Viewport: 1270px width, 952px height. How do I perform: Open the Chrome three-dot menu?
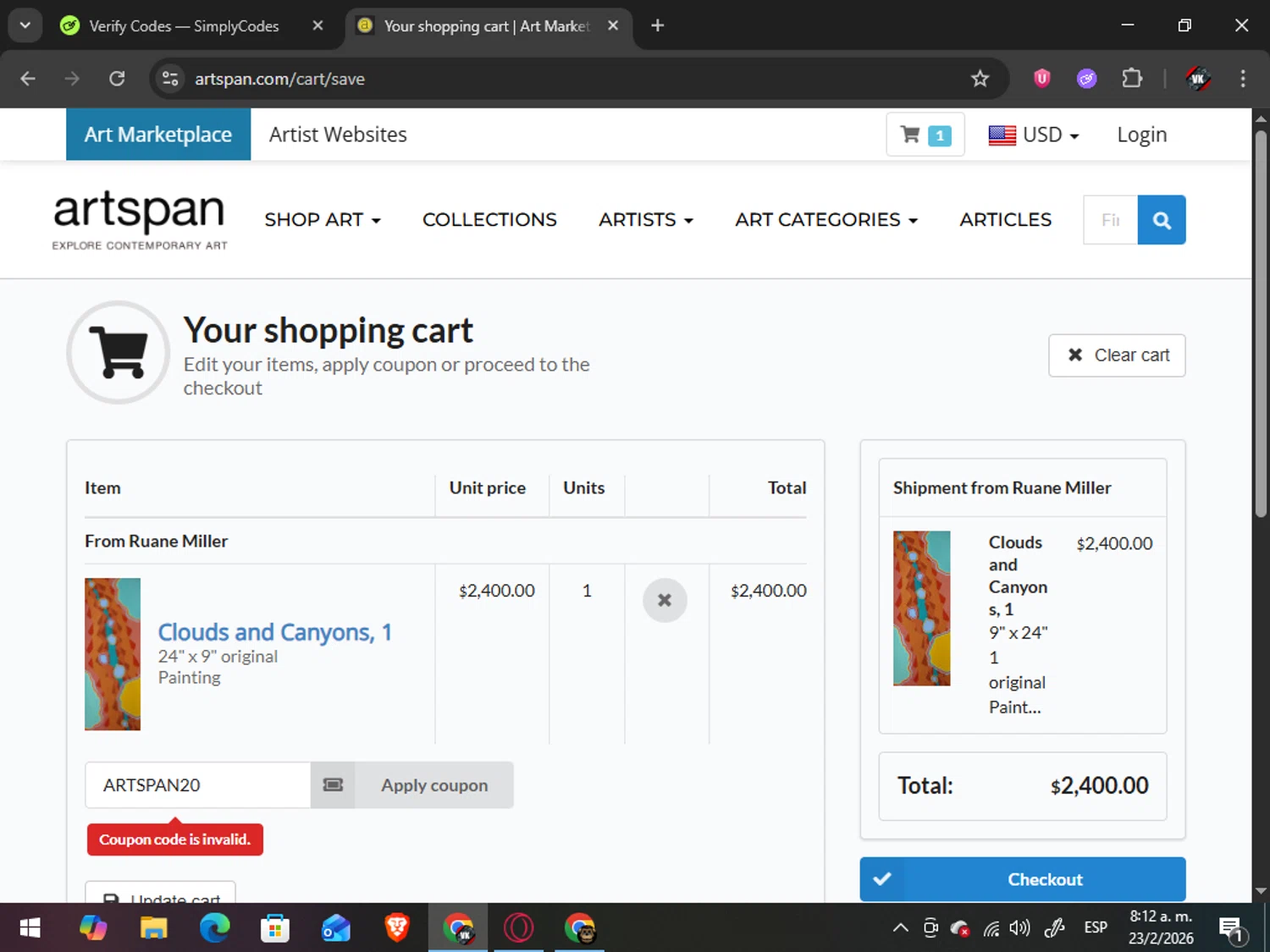point(1243,79)
